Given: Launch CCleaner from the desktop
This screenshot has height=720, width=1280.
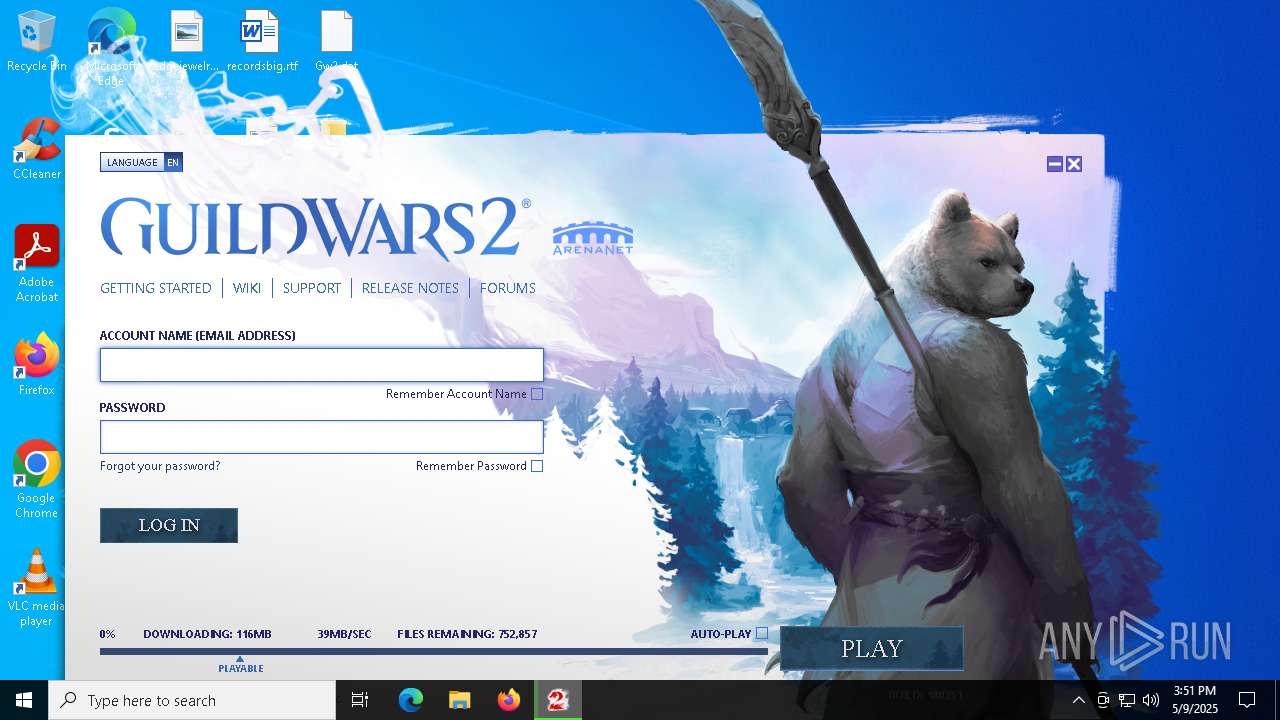Looking at the screenshot, I should pyautogui.click(x=37, y=150).
